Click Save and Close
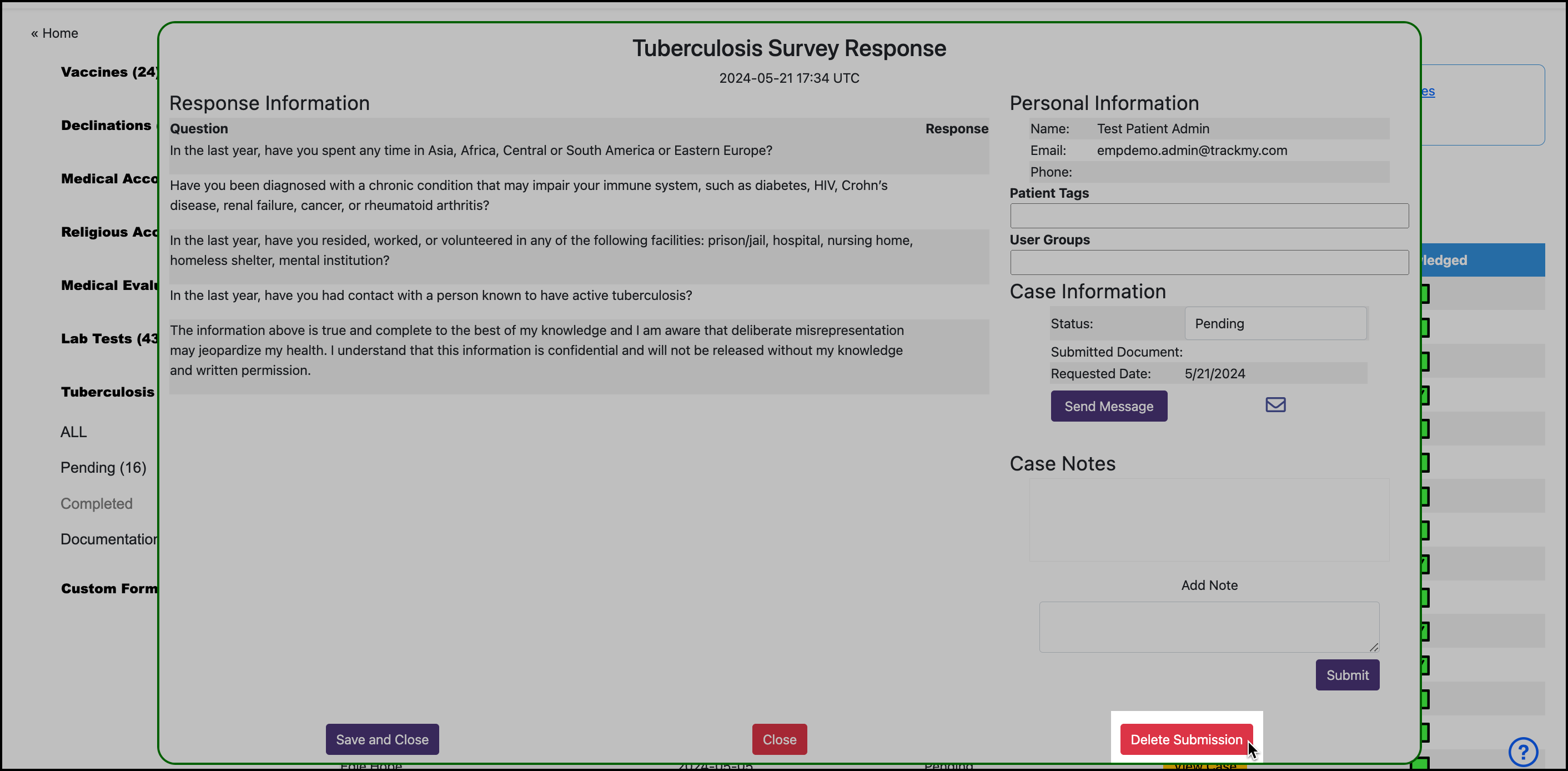The height and width of the screenshot is (771, 1568). coord(381,739)
